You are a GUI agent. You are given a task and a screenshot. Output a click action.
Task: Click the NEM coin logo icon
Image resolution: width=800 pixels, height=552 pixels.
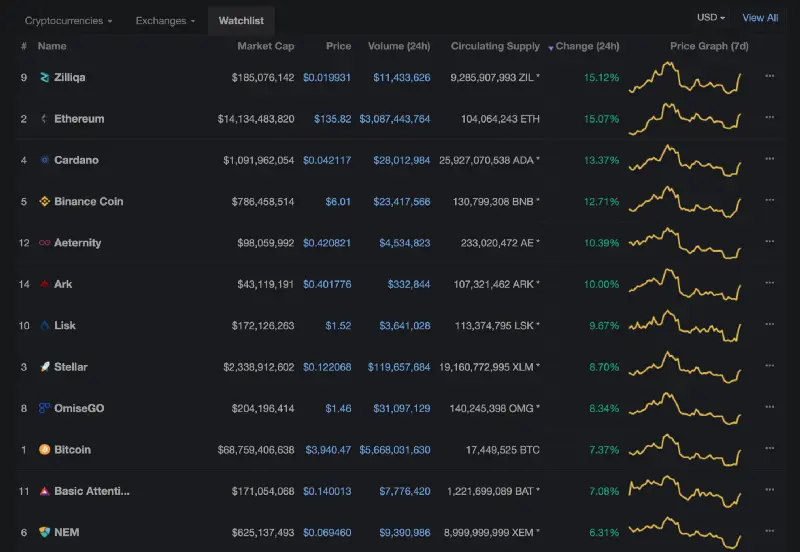pos(44,532)
